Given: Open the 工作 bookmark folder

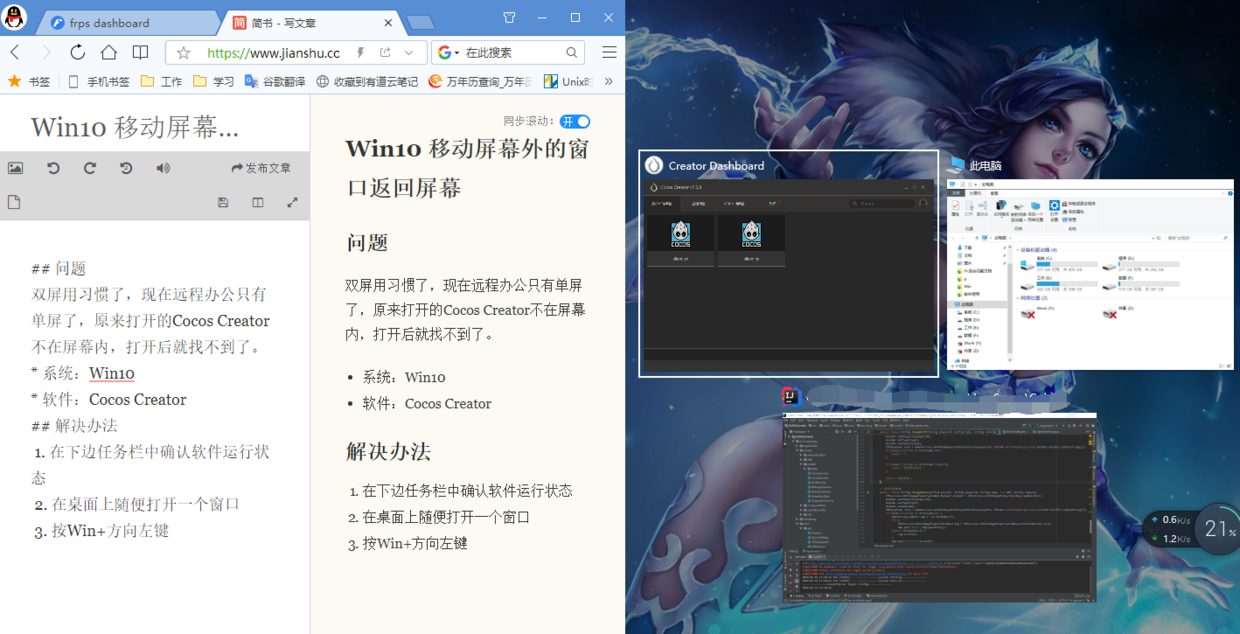Looking at the screenshot, I should pyautogui.click(x=162, y=82).
